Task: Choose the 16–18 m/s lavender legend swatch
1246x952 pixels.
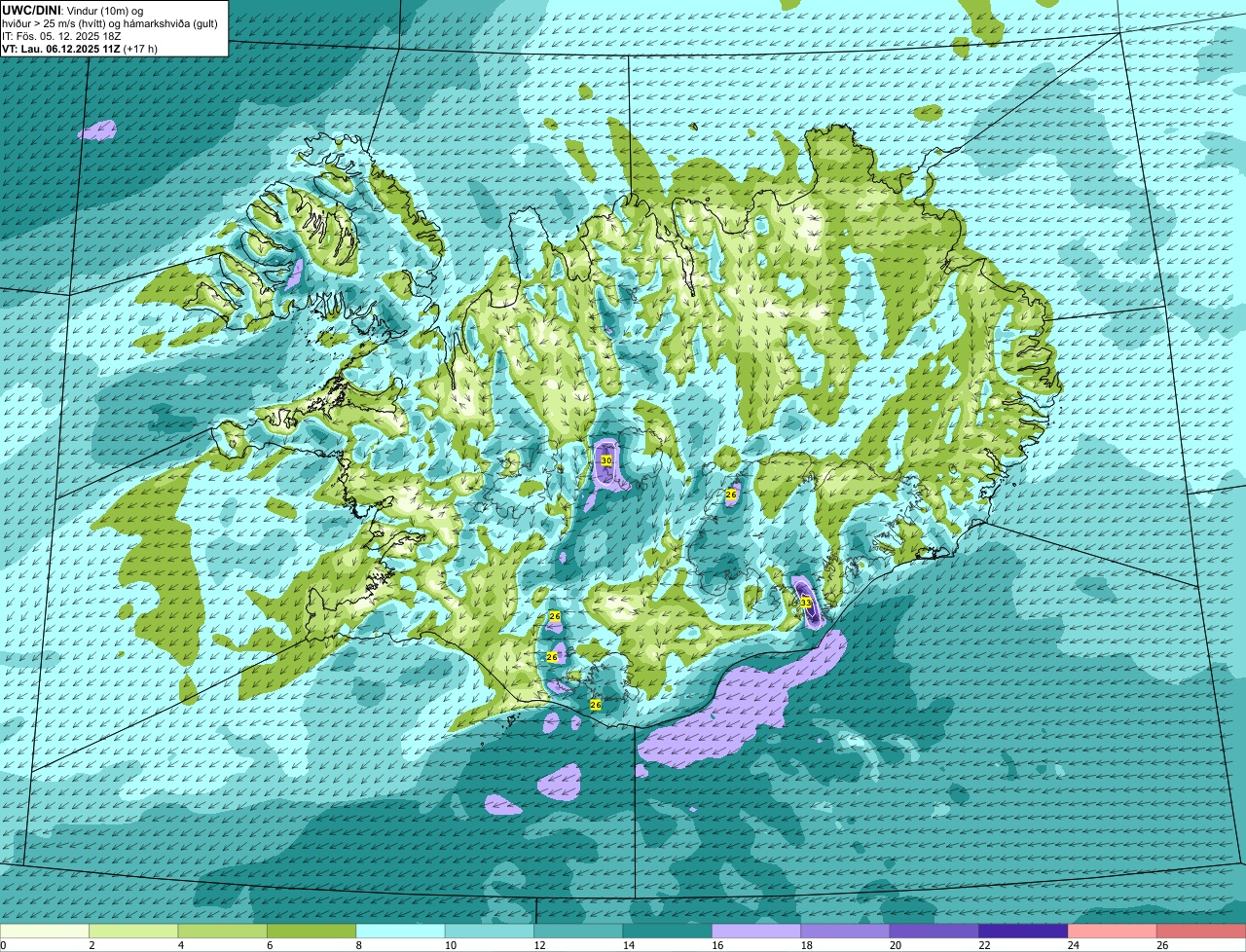Action: coord(756,932)
